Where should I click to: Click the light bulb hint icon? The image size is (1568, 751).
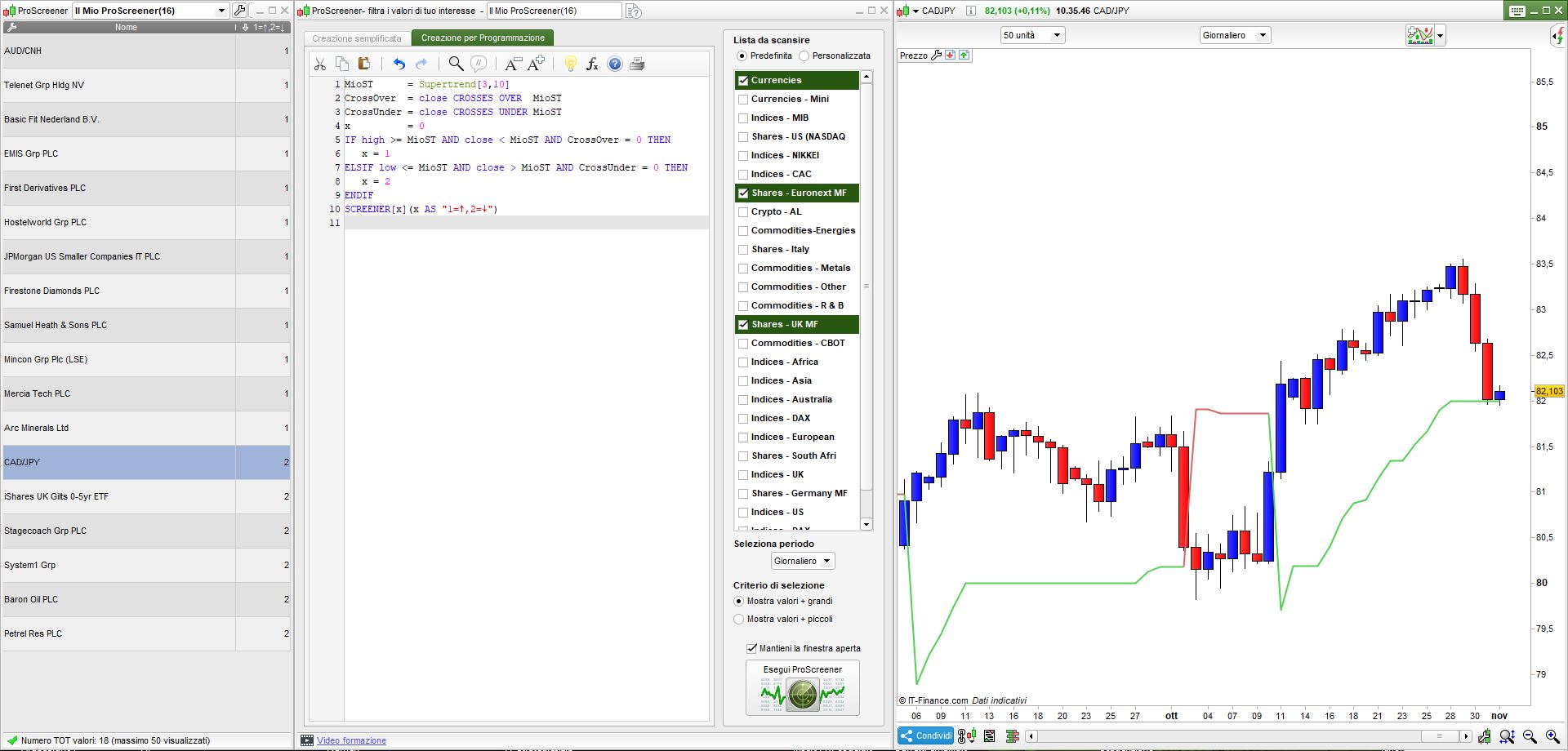tap(570, 64)
